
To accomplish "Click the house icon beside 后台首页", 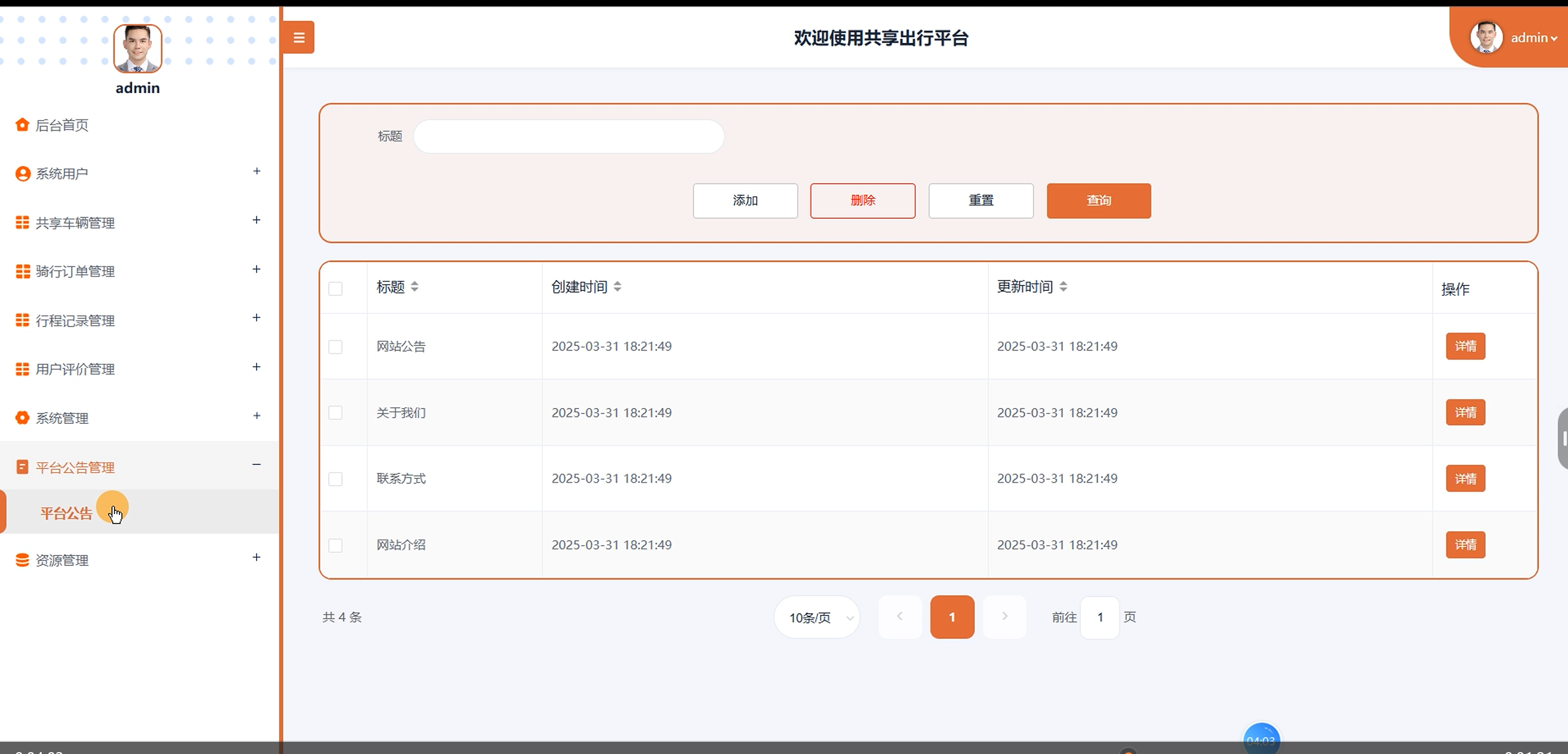I will (22, 125).
